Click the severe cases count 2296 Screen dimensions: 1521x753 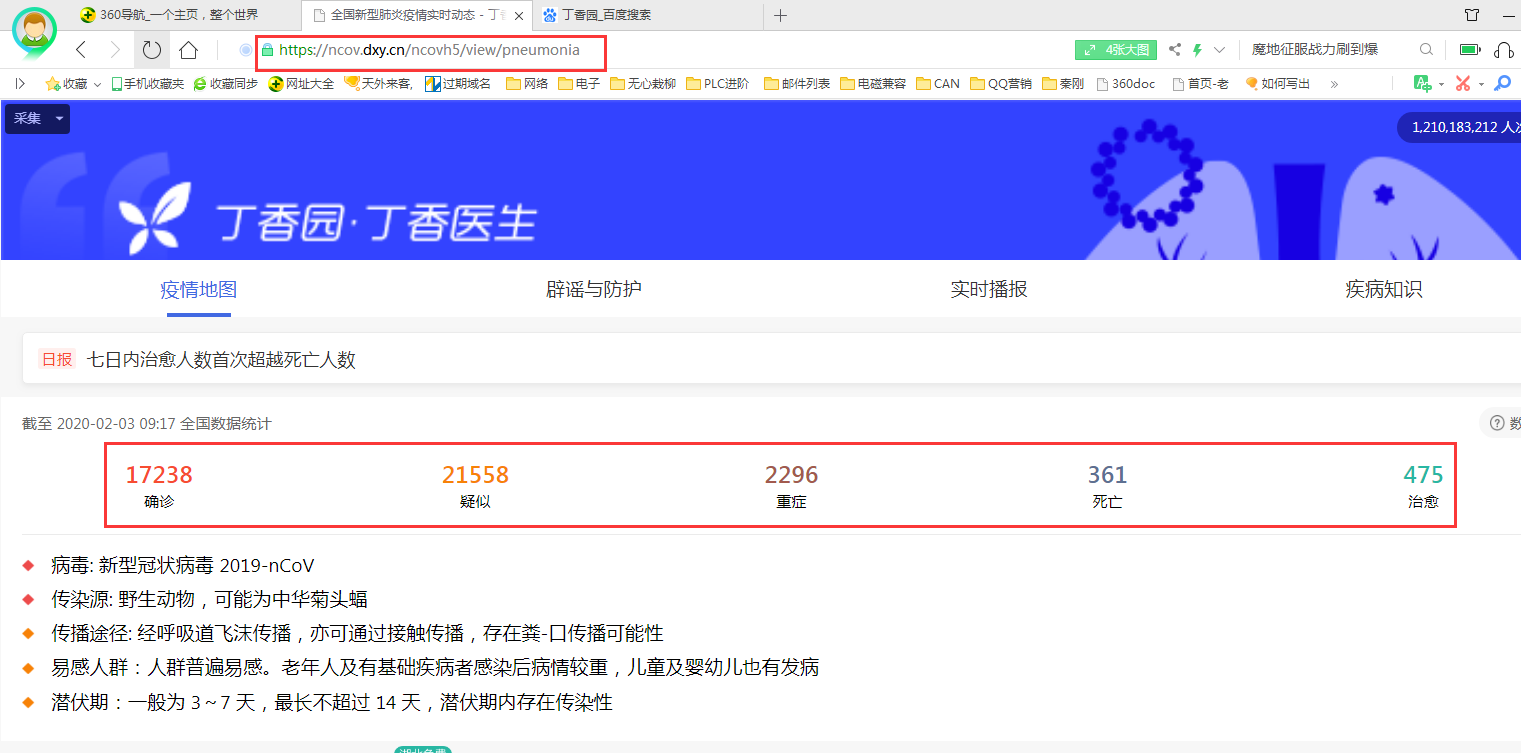(792, 475)
